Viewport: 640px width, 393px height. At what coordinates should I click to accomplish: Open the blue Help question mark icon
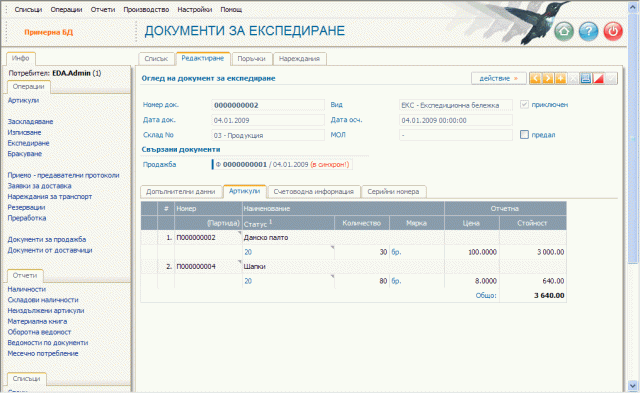pyautogui.click(x=589, y=31)
